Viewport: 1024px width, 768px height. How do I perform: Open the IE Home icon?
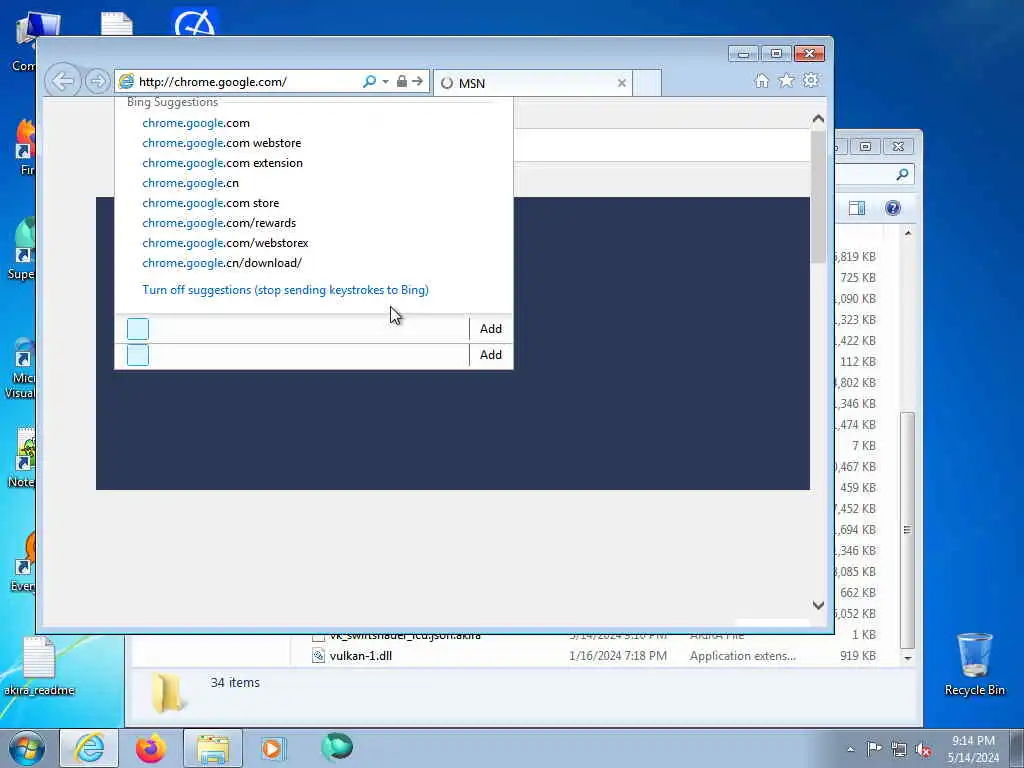(761, 81)
